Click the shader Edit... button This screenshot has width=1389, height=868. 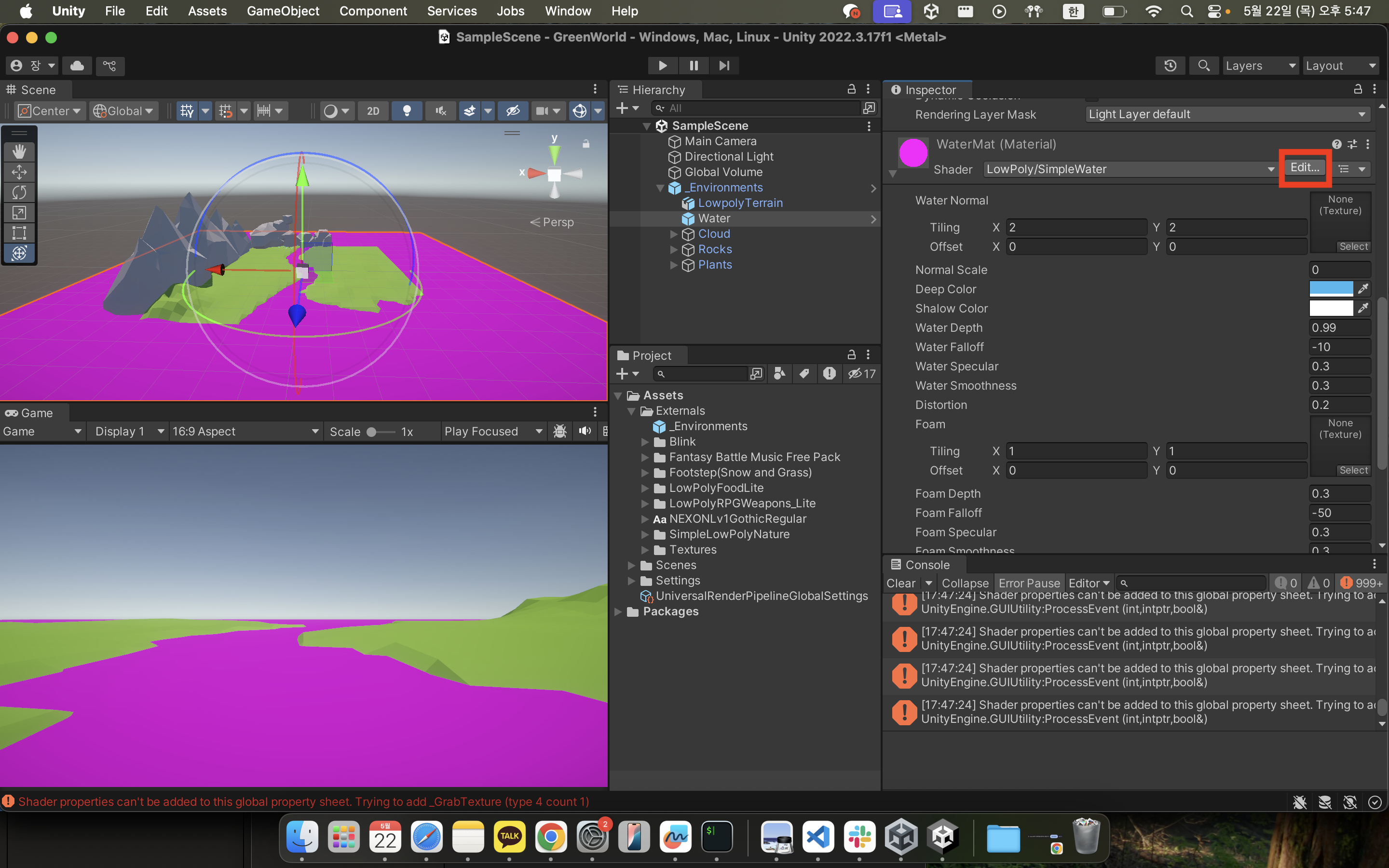click(1304, 168)
